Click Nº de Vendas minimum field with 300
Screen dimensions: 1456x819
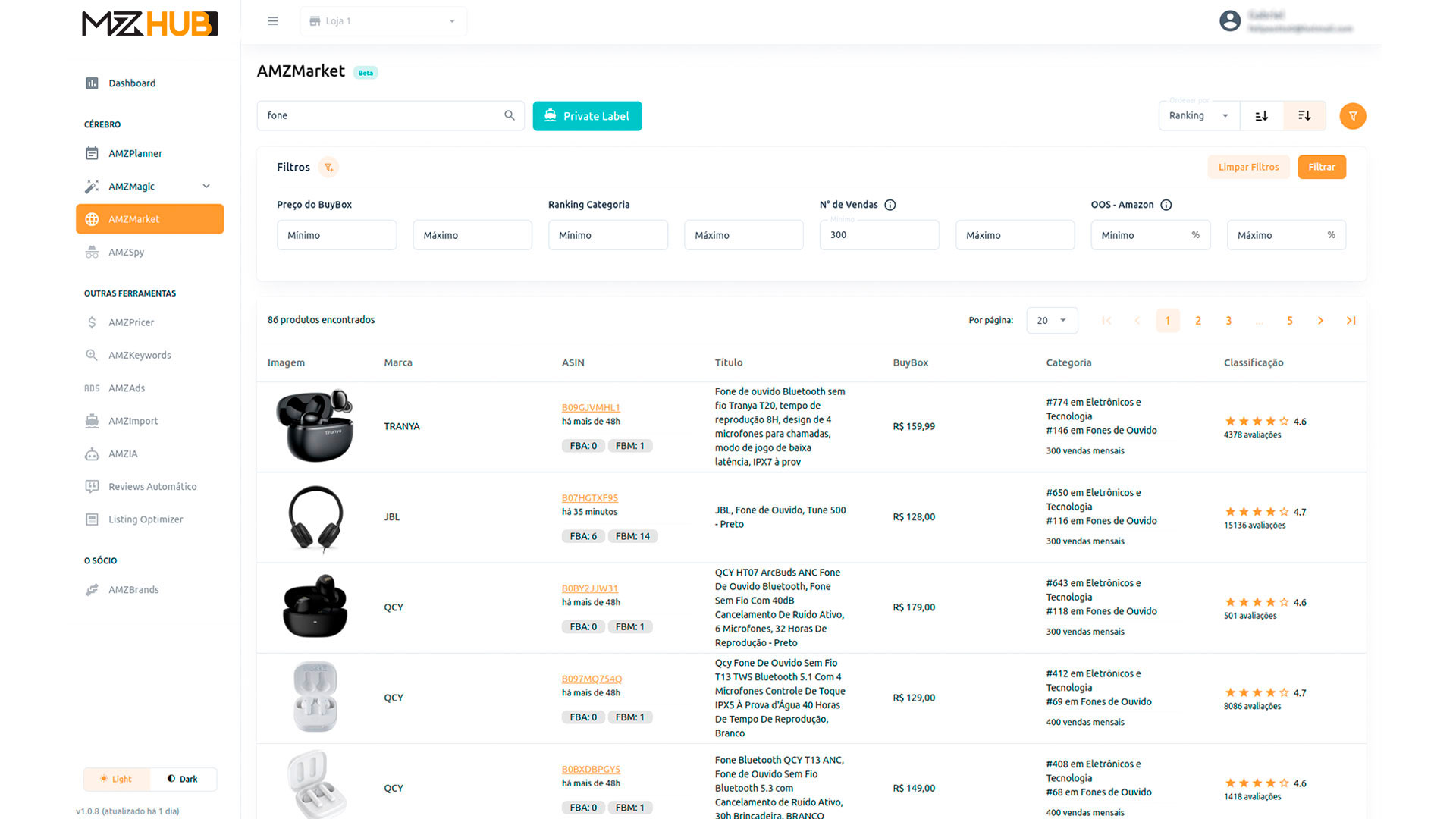click(x=880, y=235)
